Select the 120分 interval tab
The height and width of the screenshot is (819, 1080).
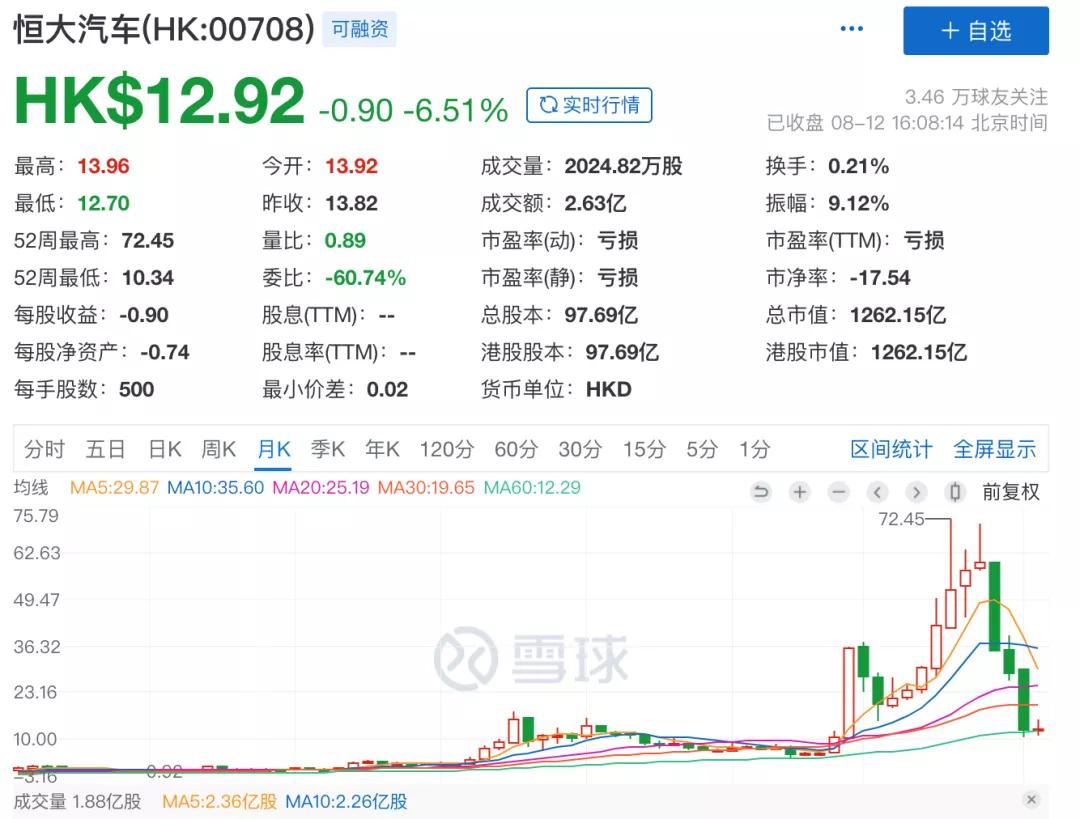[447, 450]
